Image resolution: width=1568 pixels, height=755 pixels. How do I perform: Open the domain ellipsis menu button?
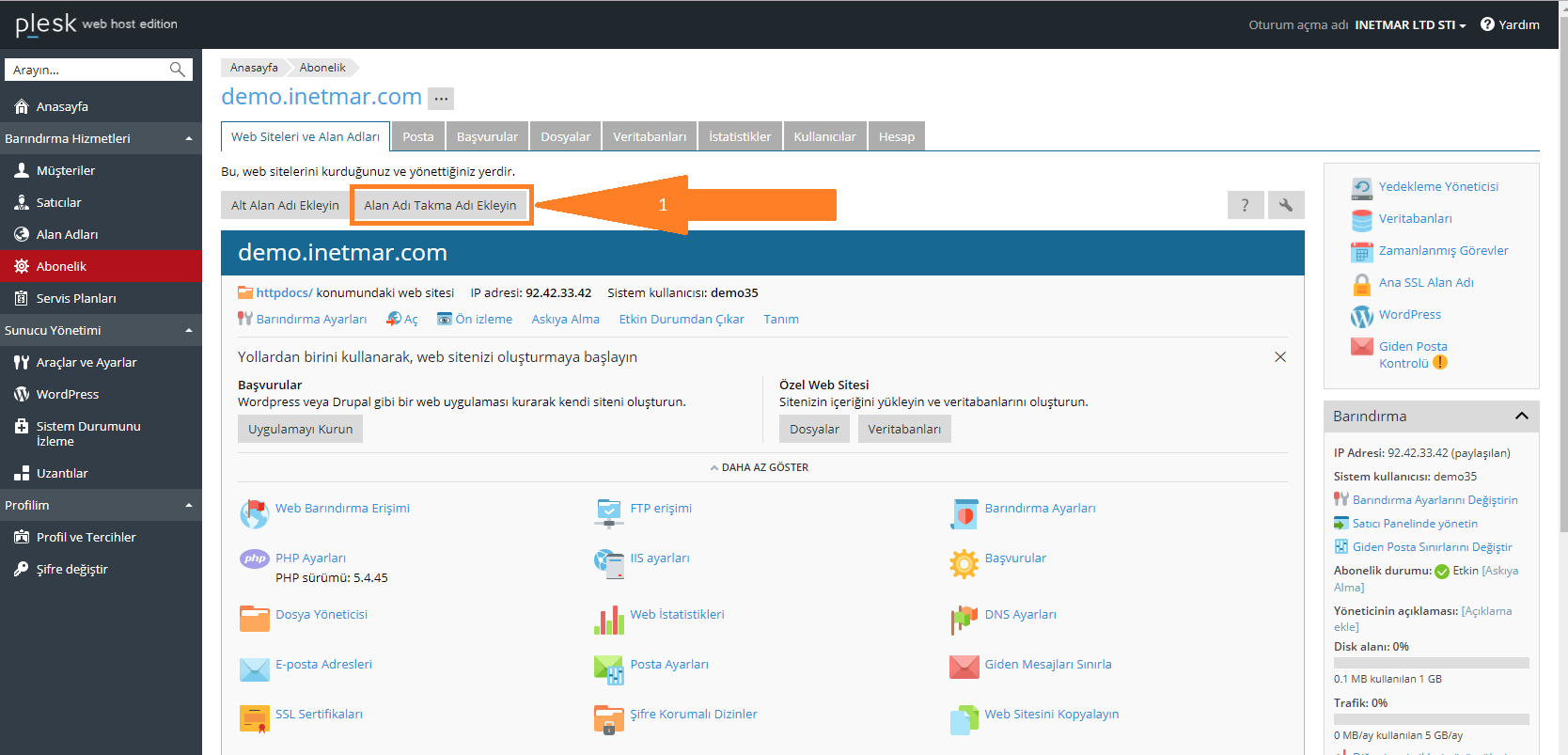point(441,98)
